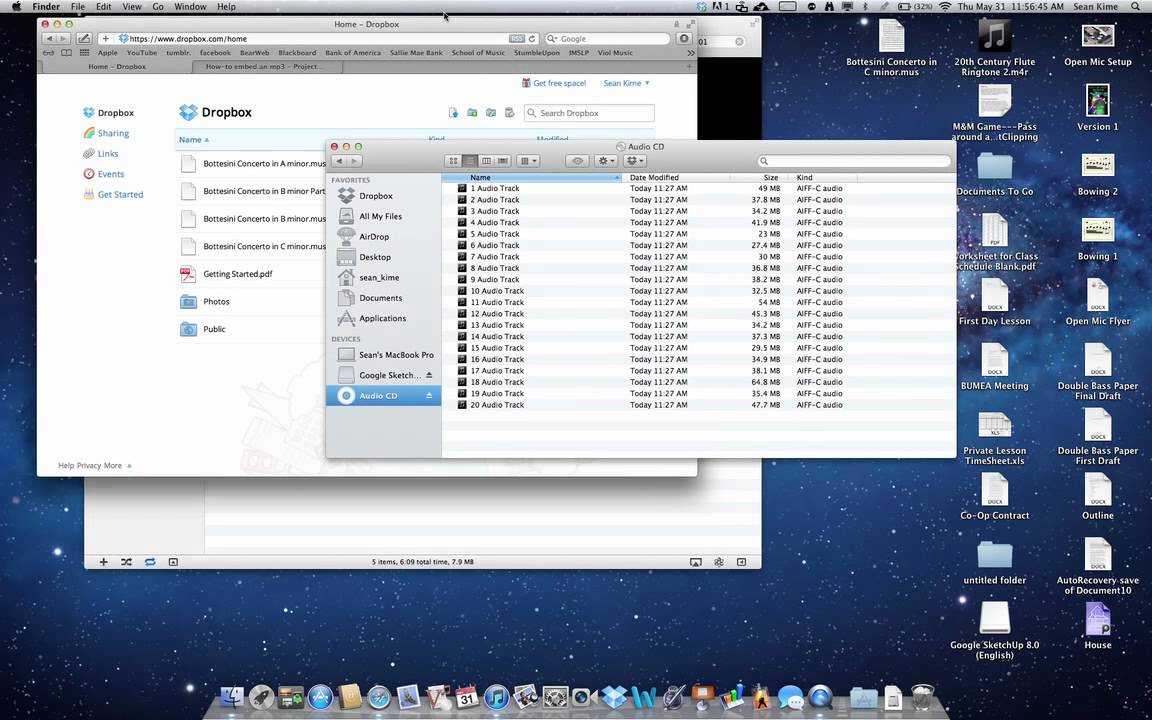
Task: Switch Finder window to icon view
Action: click(453, 161)
